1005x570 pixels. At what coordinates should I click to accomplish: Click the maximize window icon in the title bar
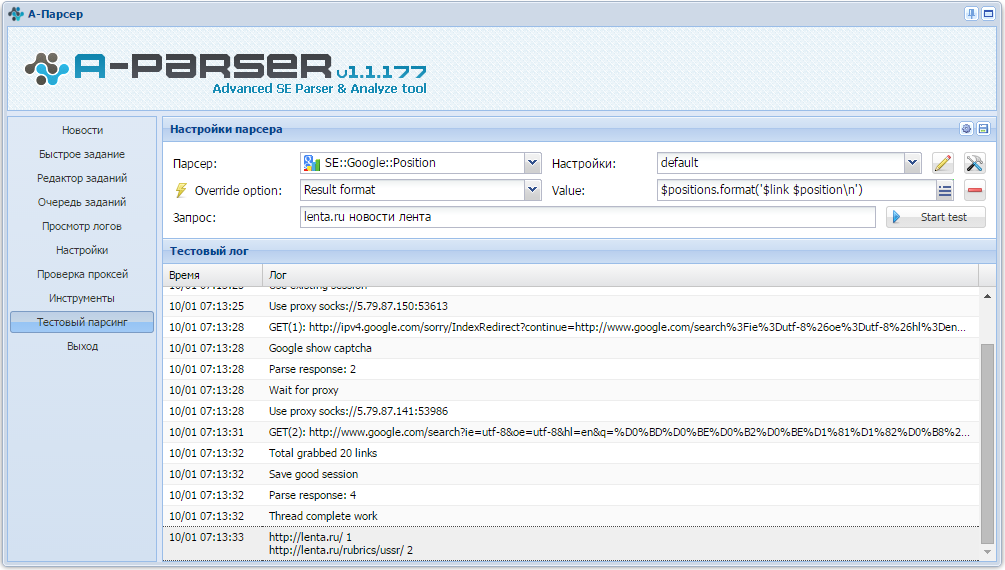988,13
